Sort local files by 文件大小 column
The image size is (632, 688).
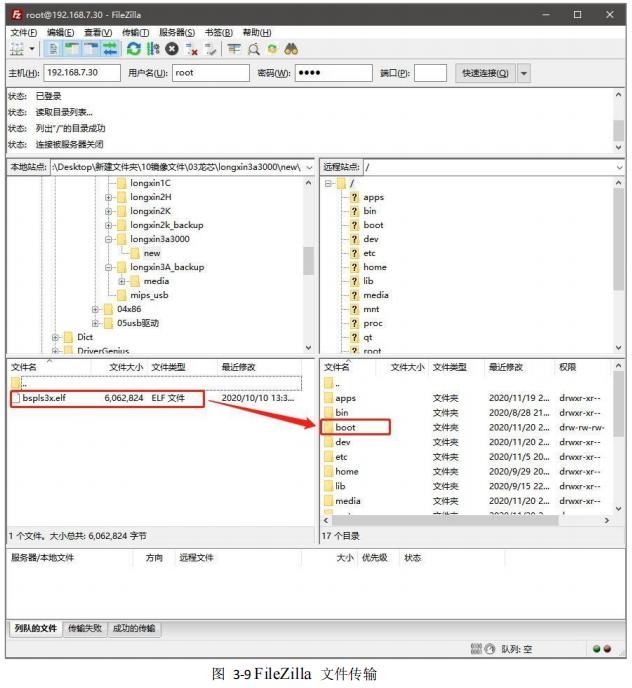tap(126, 367)
